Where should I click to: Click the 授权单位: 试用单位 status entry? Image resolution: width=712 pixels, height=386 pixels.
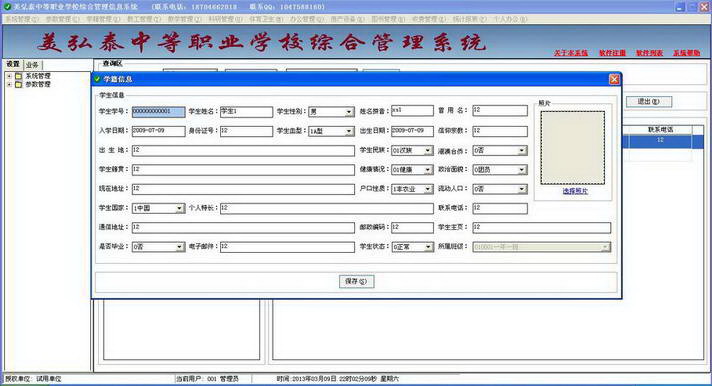(33, 379)
